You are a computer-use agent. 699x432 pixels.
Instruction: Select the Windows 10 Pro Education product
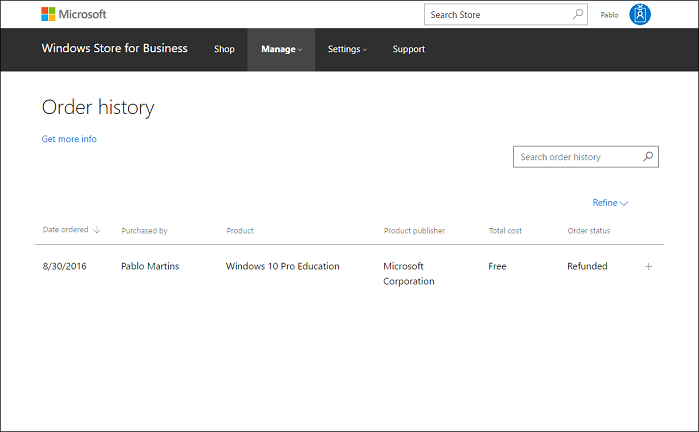point(282,266)
